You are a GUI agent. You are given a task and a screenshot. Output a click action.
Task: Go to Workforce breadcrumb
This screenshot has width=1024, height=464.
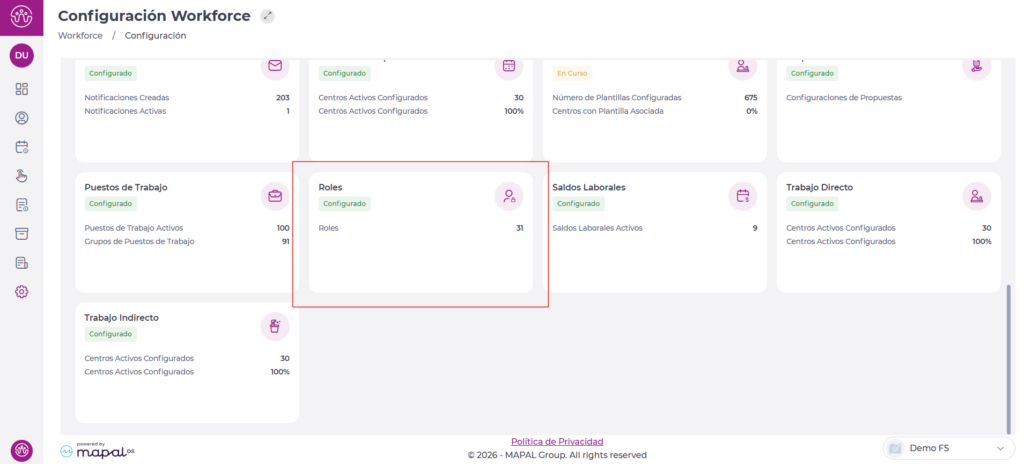[x=80, y=36]
